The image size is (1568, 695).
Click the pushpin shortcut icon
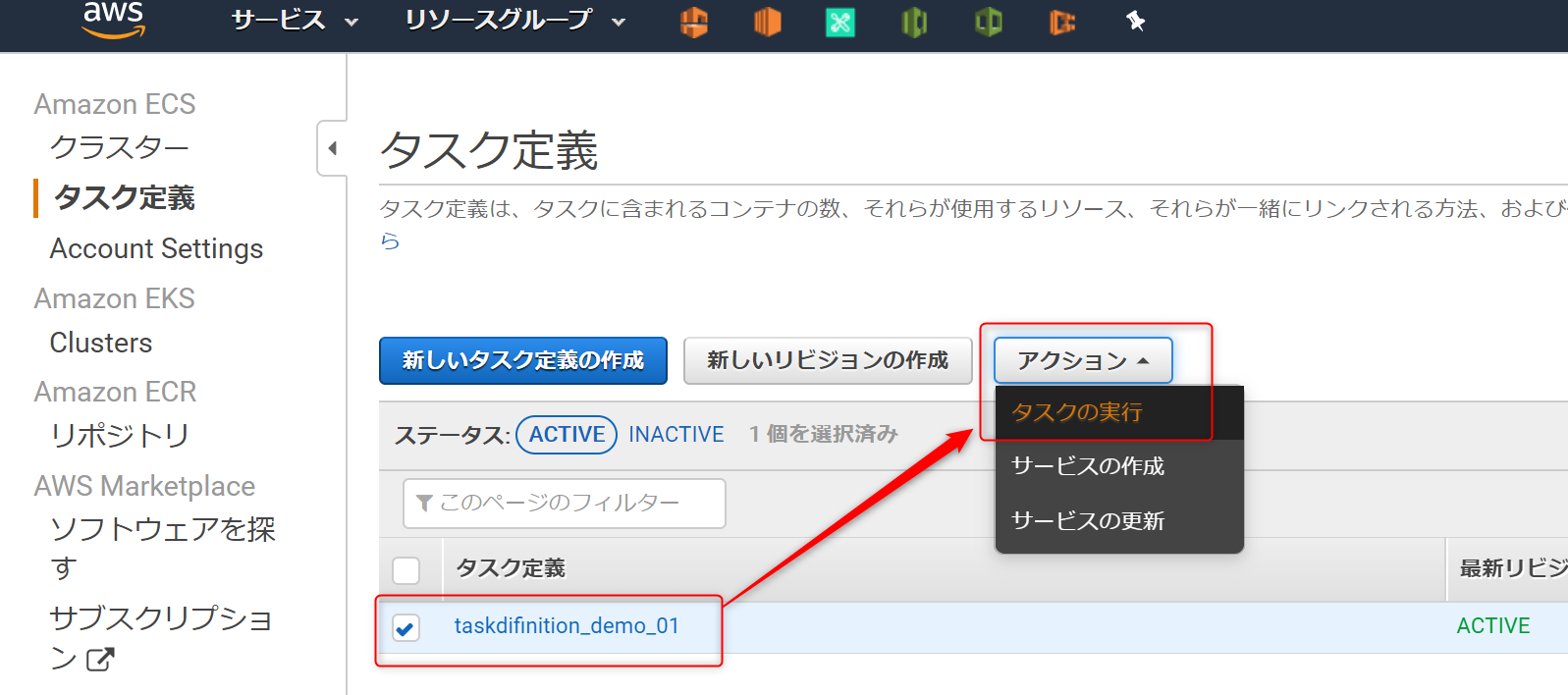[x=1136, y=21]
